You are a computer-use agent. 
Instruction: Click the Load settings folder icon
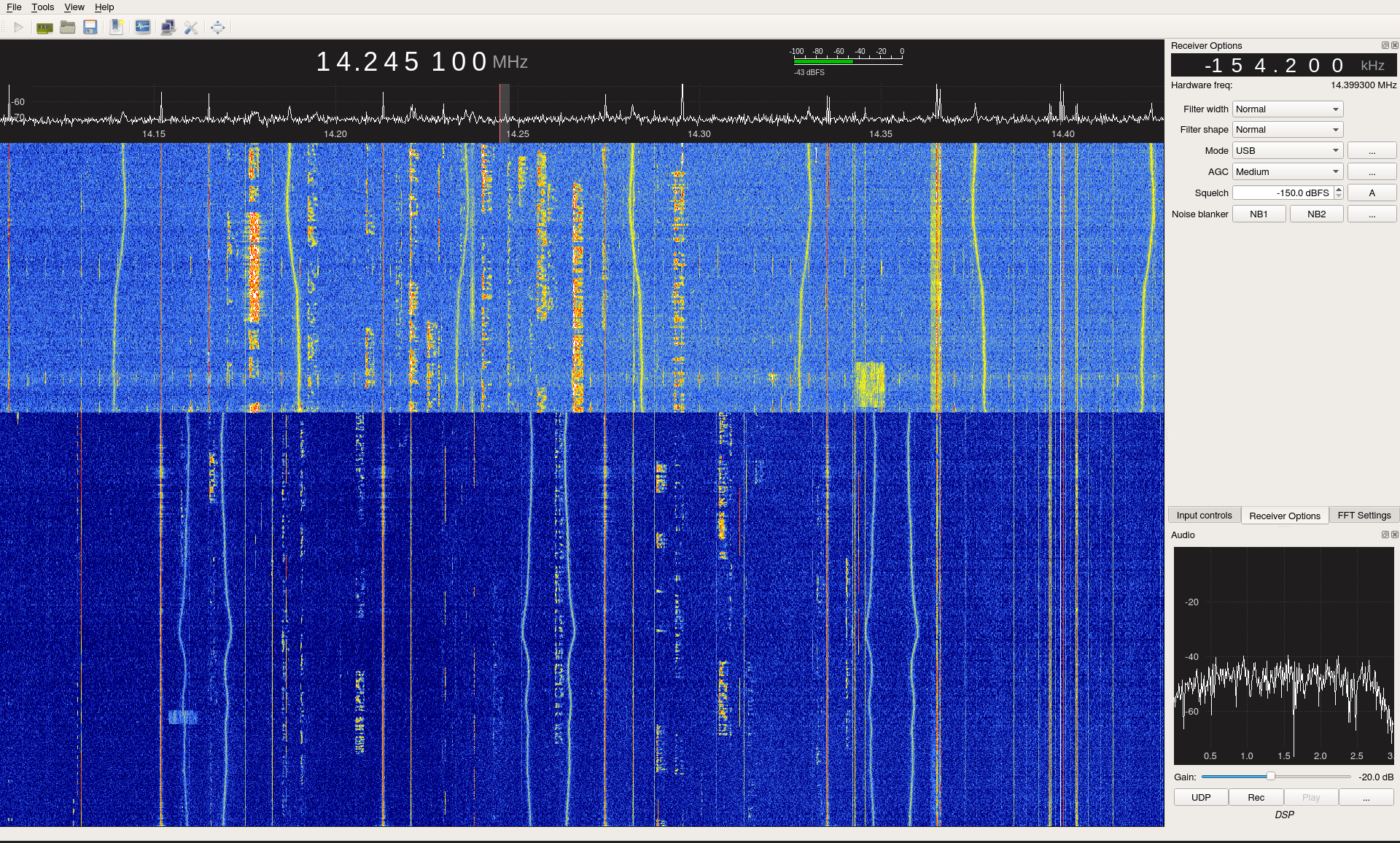pos(68,28)
